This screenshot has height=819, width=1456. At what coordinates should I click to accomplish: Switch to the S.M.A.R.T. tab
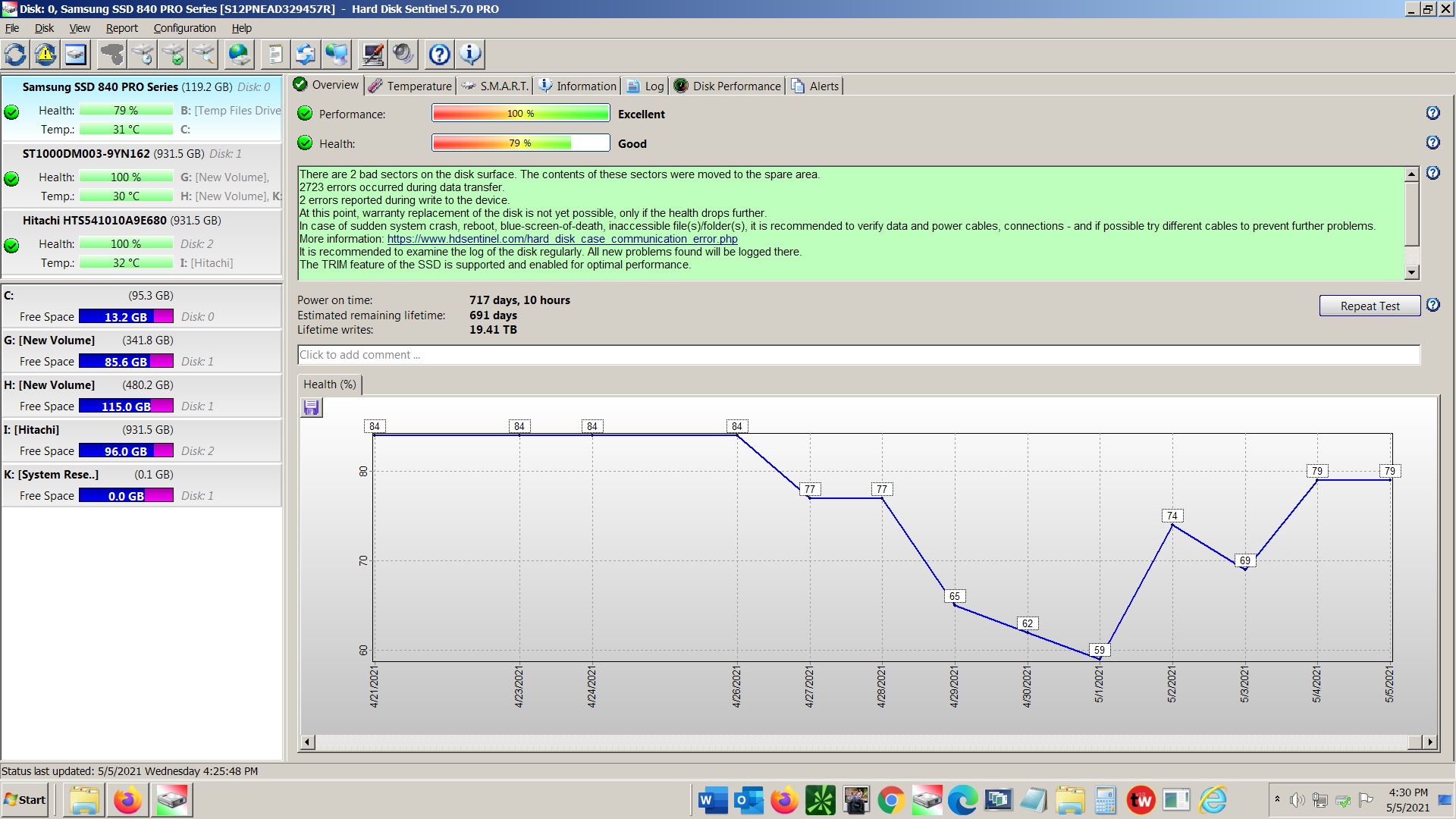tap(494, 86)
